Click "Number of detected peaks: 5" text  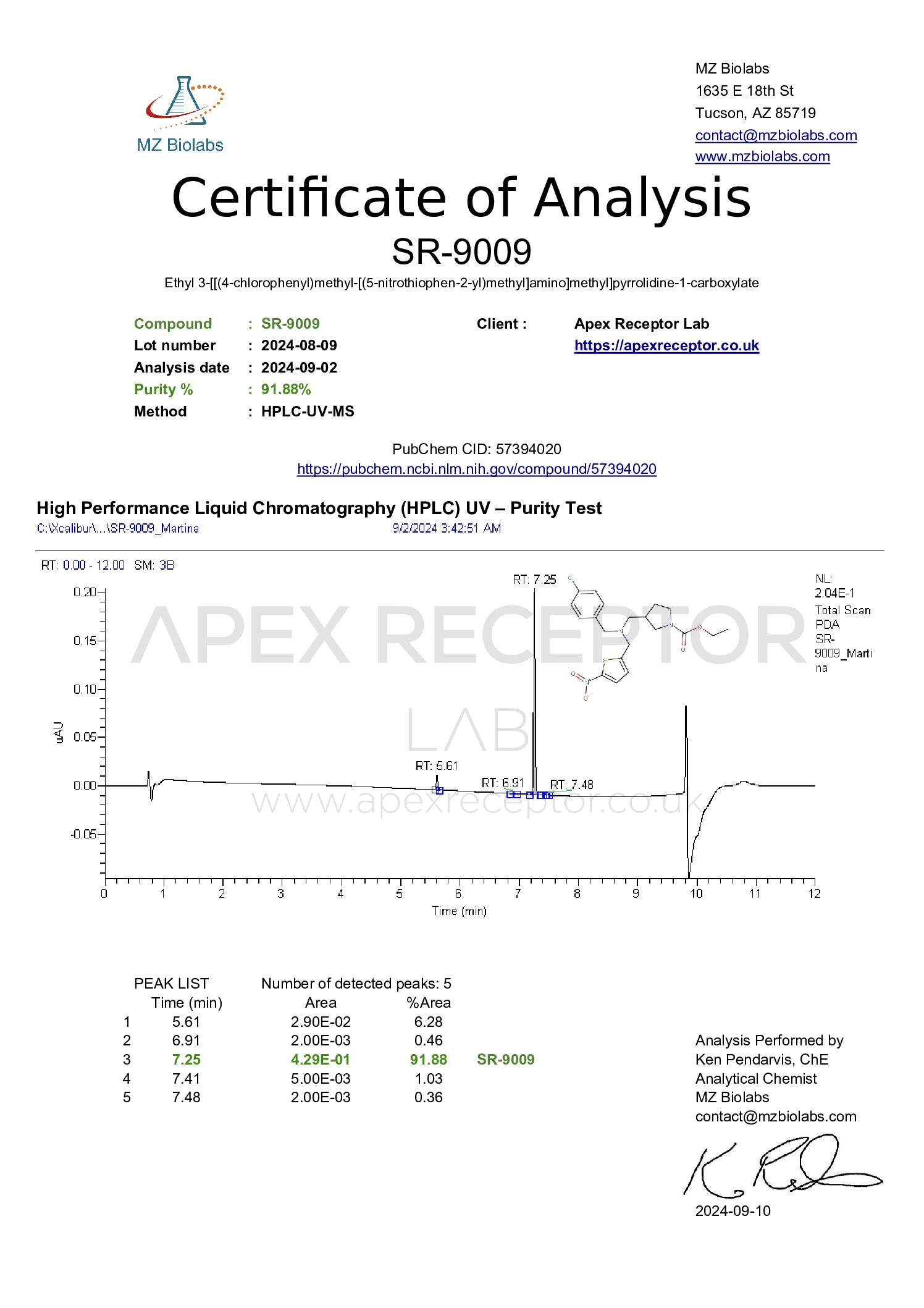[x=356, y=984]
